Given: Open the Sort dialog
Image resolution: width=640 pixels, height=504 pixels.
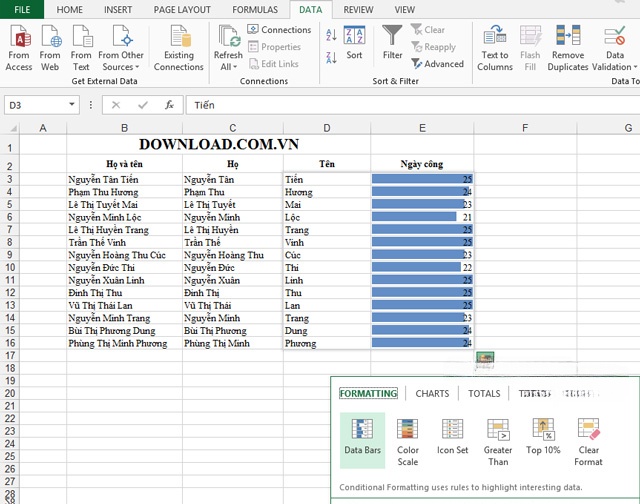Looking at the screenshot, I should [354, 43].
